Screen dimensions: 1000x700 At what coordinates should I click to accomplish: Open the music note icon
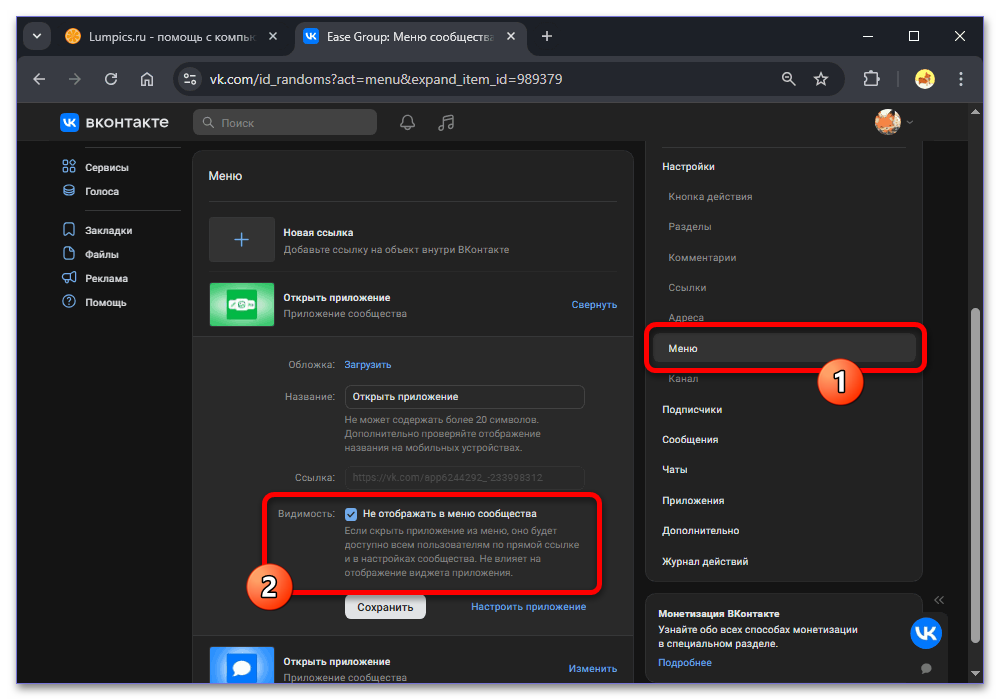[446, 122]
